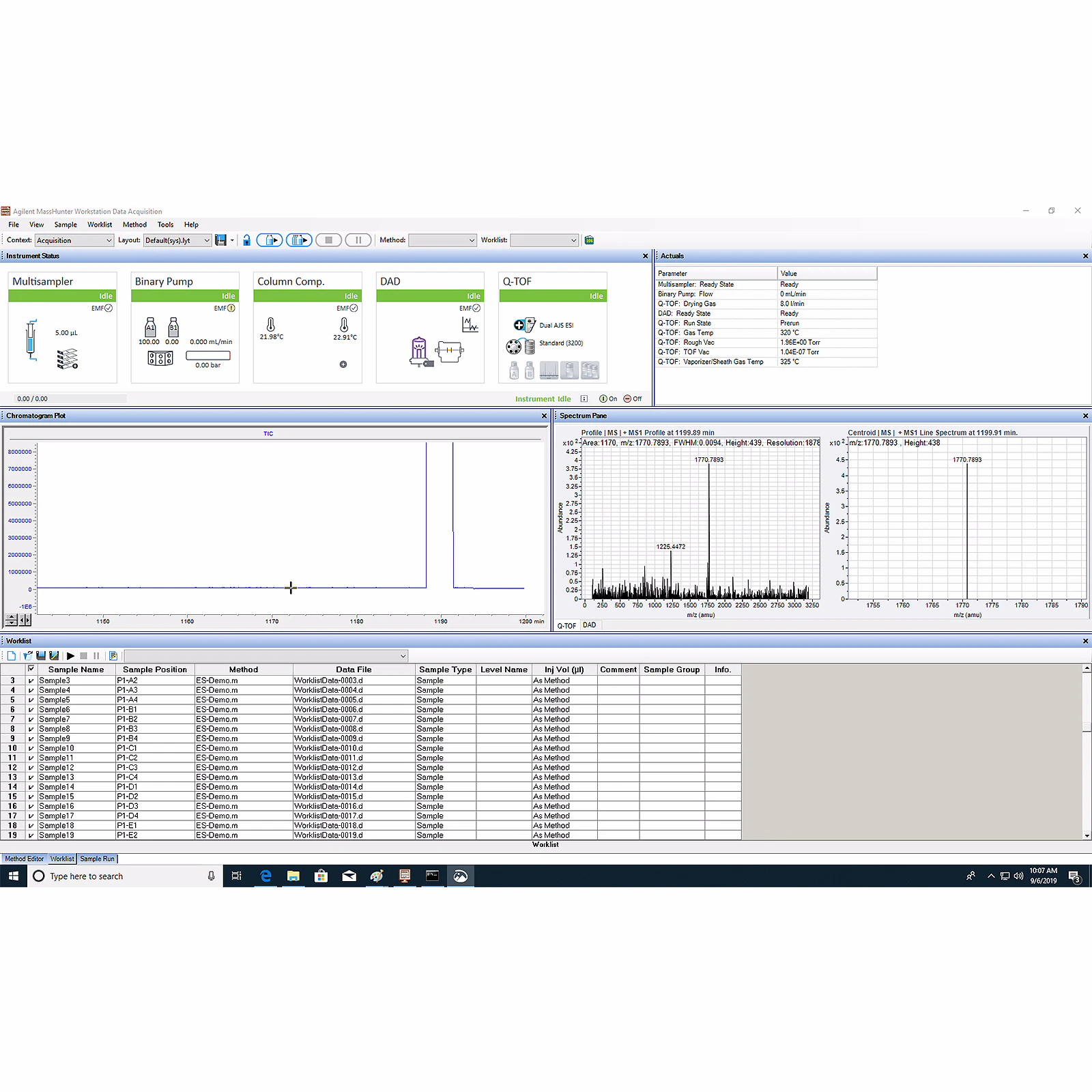Image resolution: width=1092 pixels, height=1092 pixels.
Task: Open the Method dropdown in the toolbar
Action: pos(442,240)
